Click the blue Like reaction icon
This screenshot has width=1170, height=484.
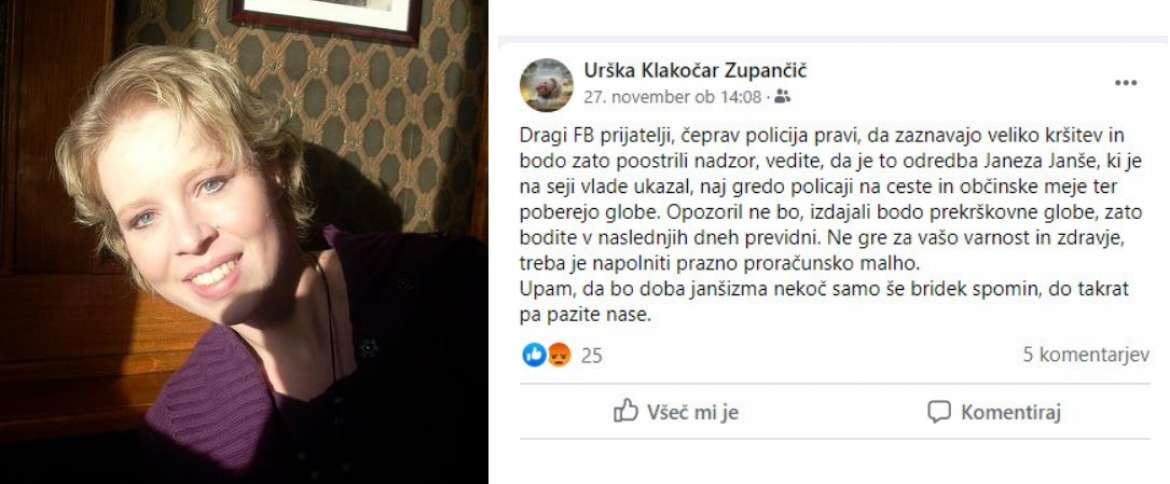[534, 355]
